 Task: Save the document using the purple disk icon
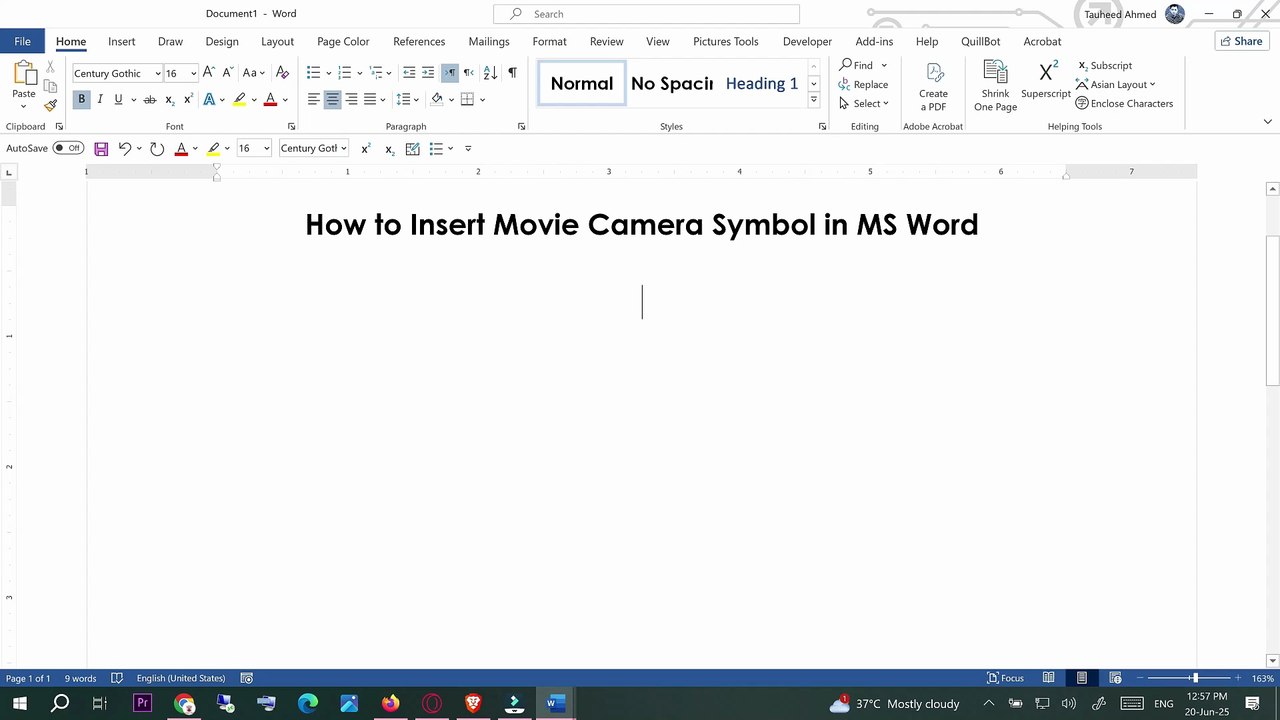pos(101,149)
